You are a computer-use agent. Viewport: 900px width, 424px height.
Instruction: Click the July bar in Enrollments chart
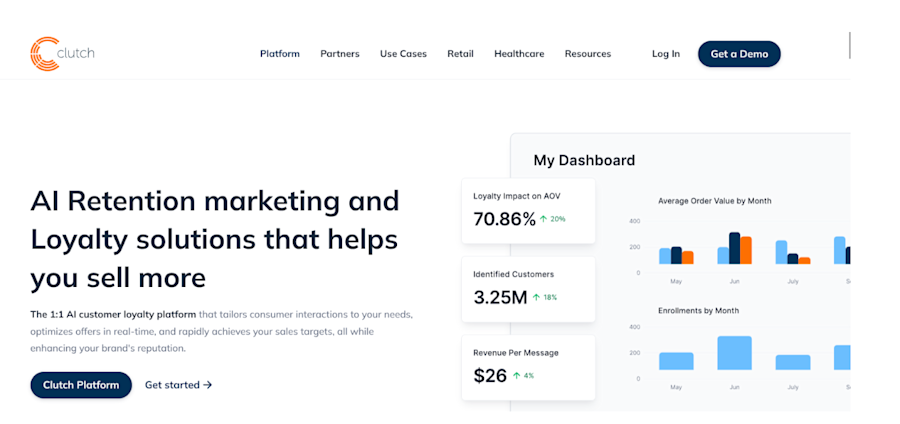coord(793,362)
